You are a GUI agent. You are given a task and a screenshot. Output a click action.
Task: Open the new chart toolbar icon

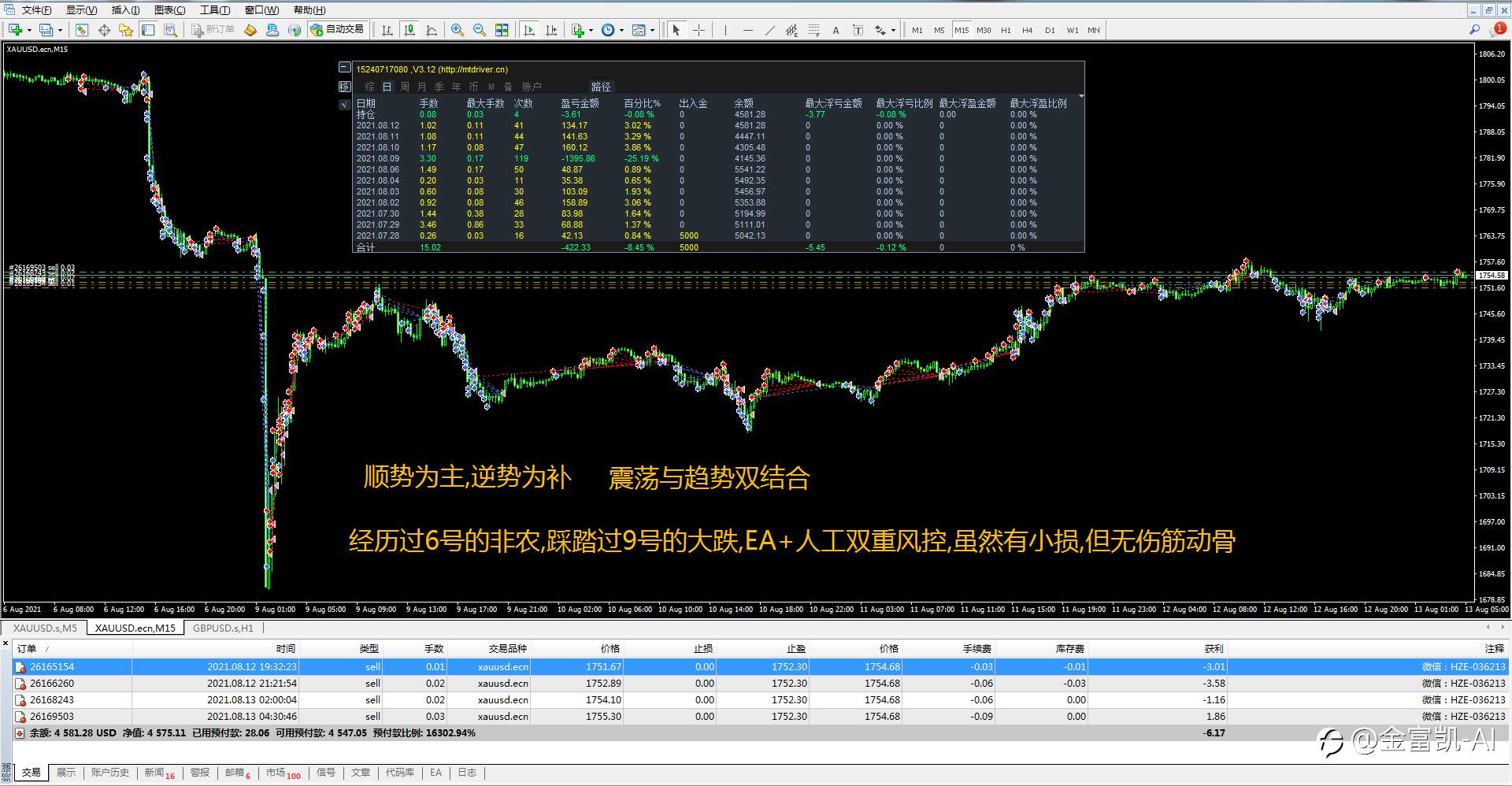(15, 30)
